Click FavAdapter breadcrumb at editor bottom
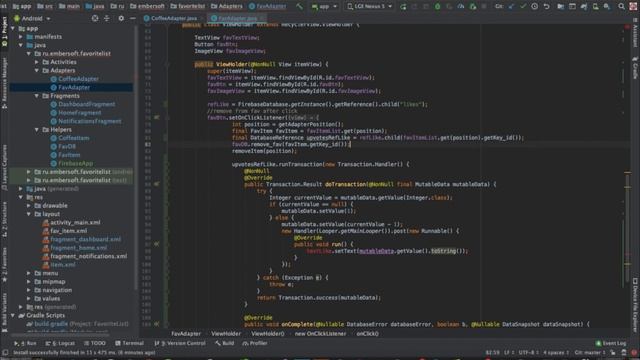 click(186, 334)
